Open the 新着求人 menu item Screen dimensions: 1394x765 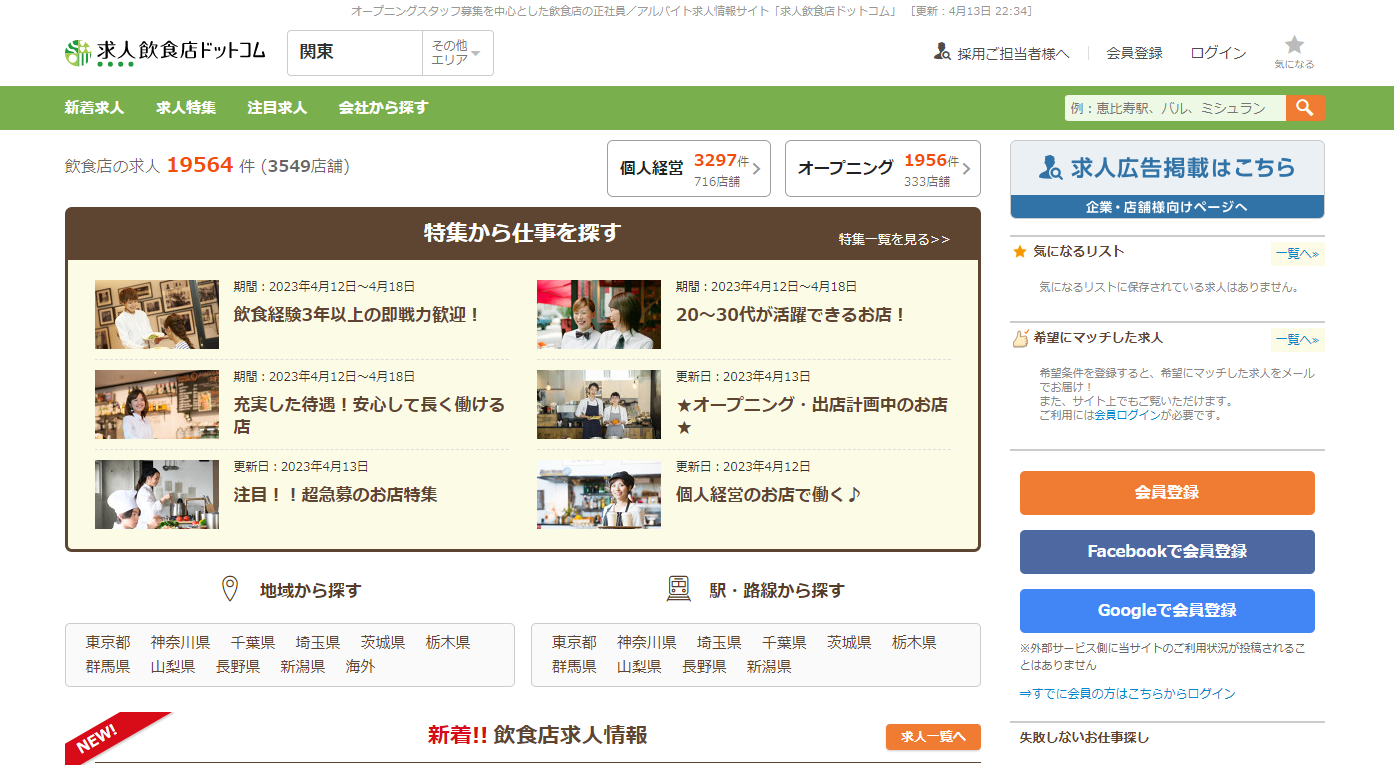point(94,108)
